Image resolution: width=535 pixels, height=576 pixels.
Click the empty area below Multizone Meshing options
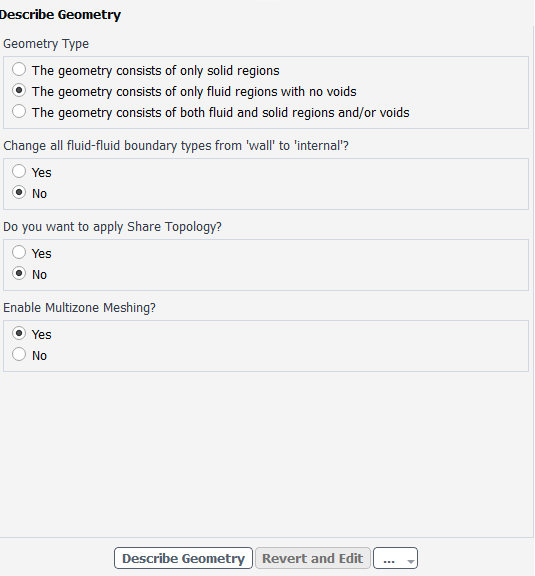pyautogui.click(x=266, y=454)
